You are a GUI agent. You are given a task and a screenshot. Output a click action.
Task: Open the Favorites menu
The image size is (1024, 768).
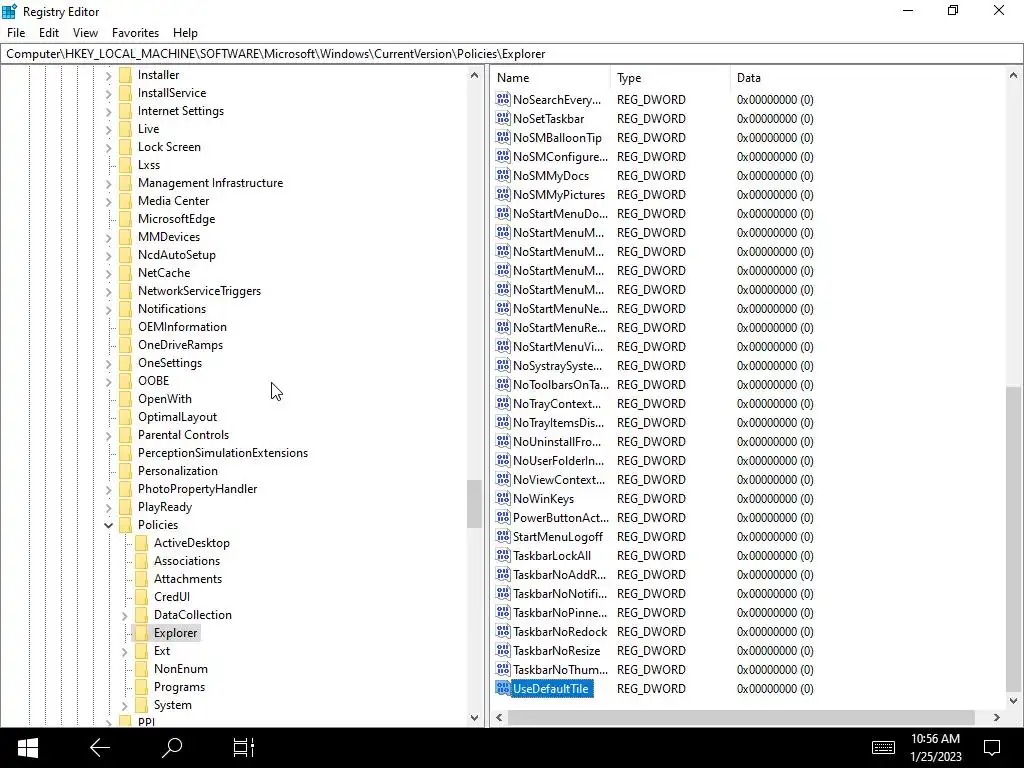click(135, 33)
